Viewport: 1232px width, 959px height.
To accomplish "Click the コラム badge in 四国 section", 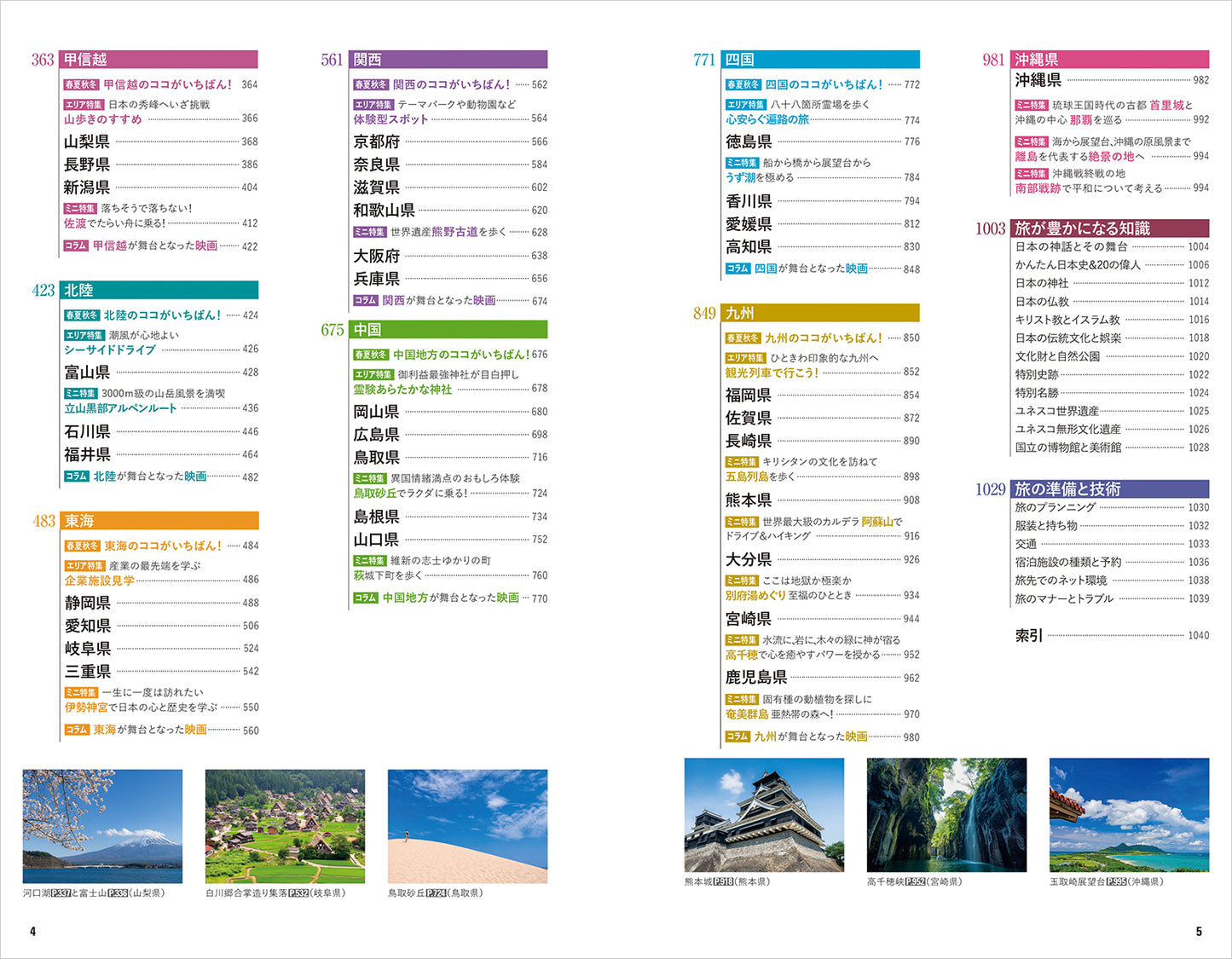I will point(737,269).
